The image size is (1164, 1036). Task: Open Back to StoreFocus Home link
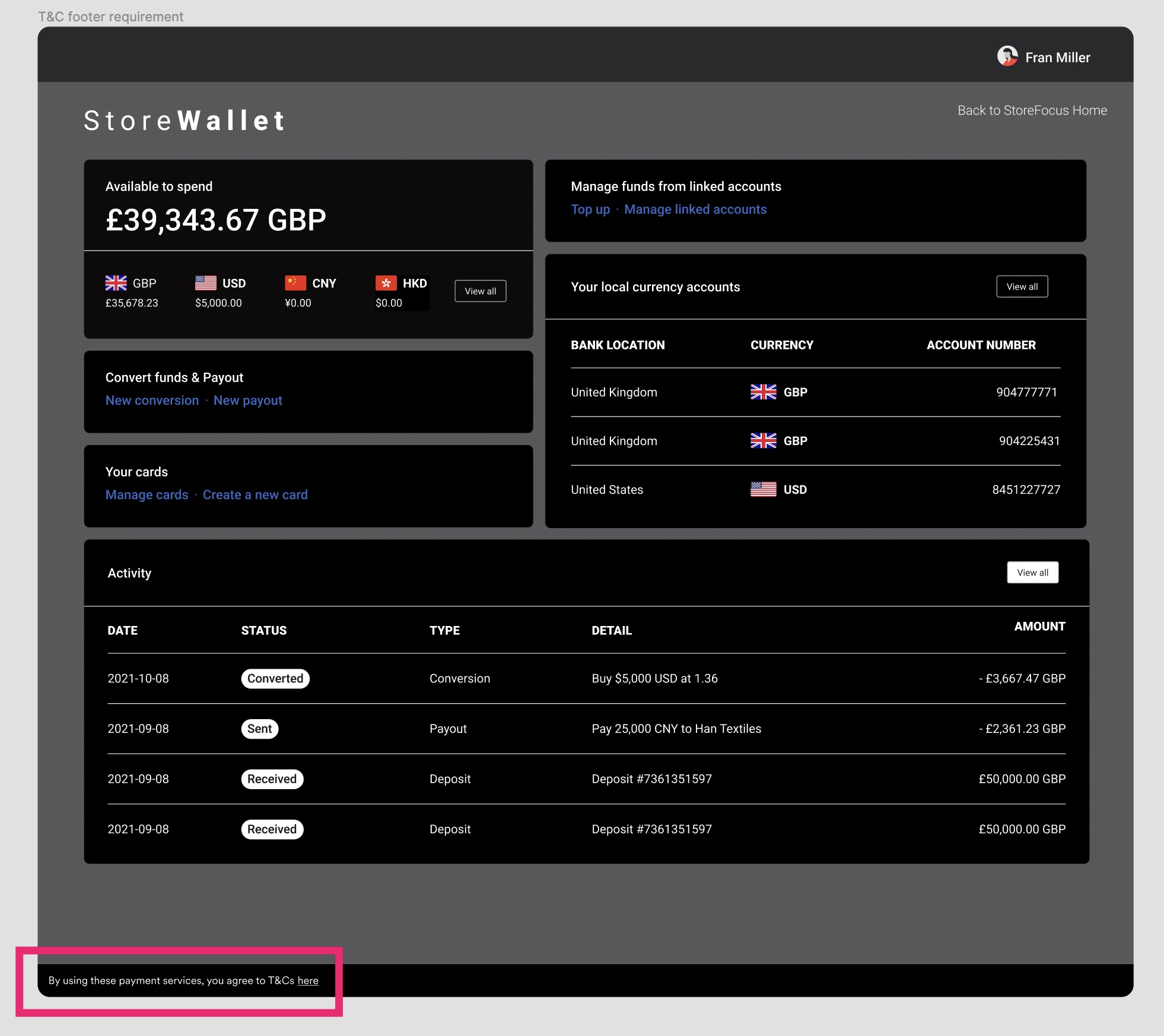pos(1032,110)
